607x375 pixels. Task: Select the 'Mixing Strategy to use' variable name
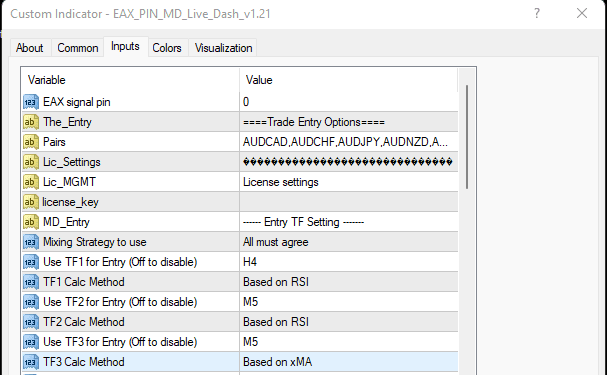[x=95, y=242]
